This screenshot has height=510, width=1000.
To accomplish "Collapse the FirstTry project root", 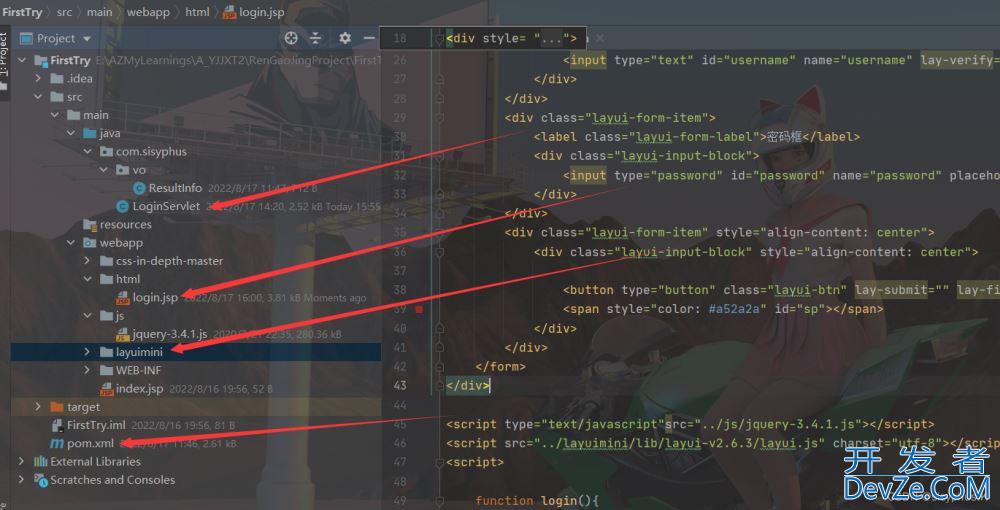I will coord(22,60).
